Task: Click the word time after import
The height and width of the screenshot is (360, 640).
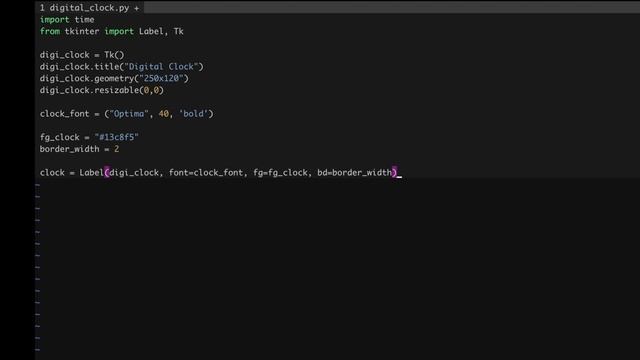Action: [84, 20]
